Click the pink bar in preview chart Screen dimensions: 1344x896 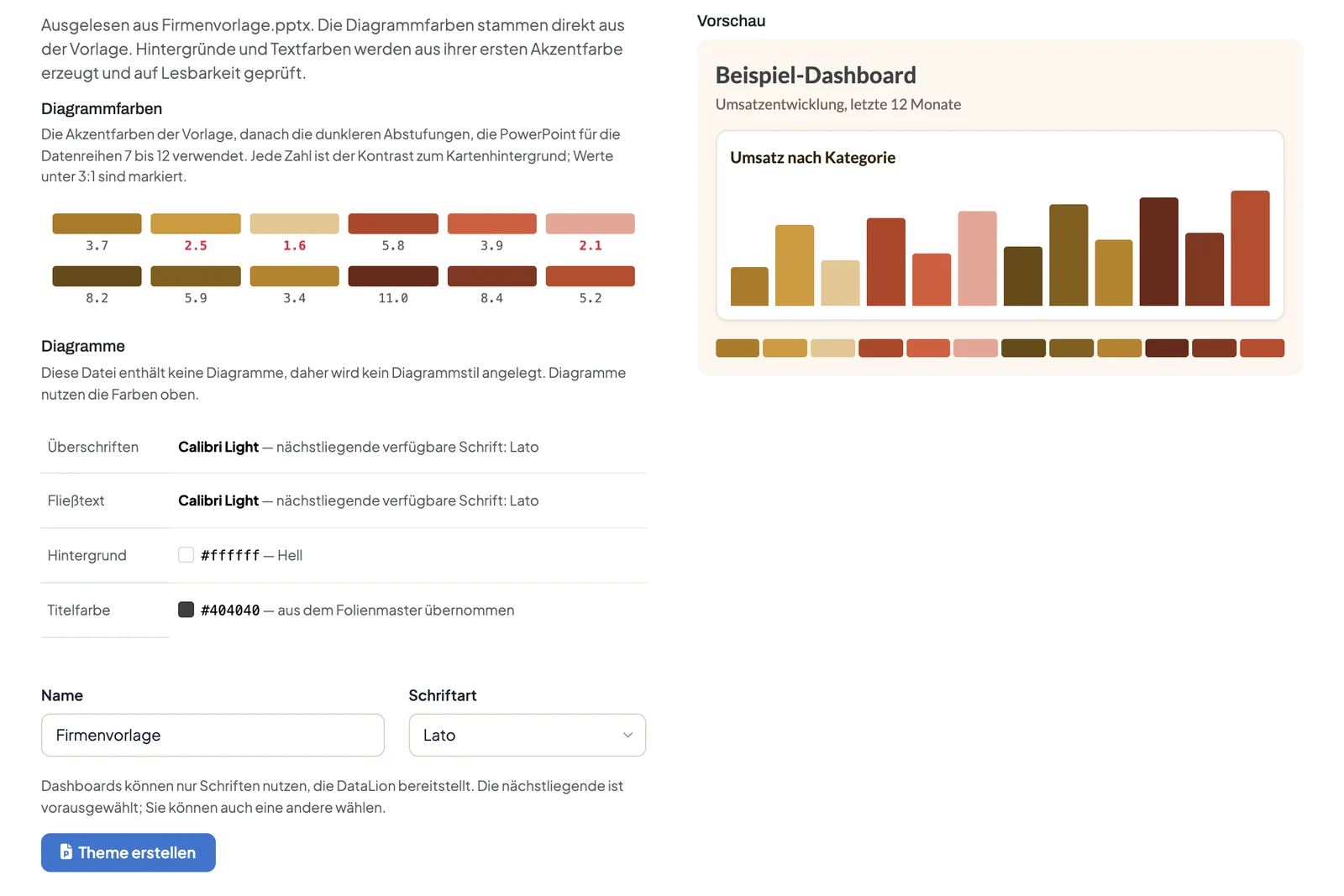point(977,259)
